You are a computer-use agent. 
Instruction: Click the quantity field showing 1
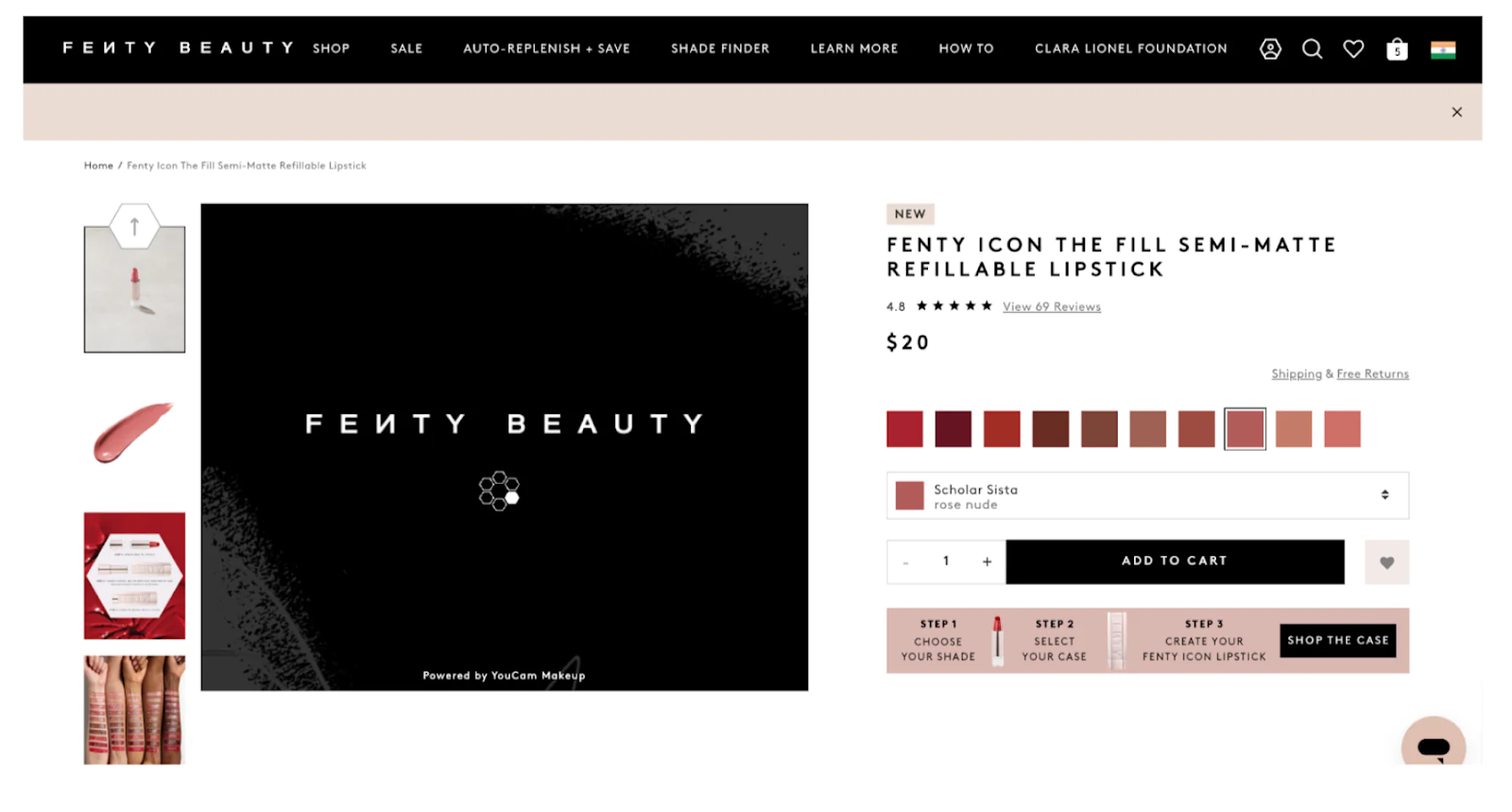(946, 561)
